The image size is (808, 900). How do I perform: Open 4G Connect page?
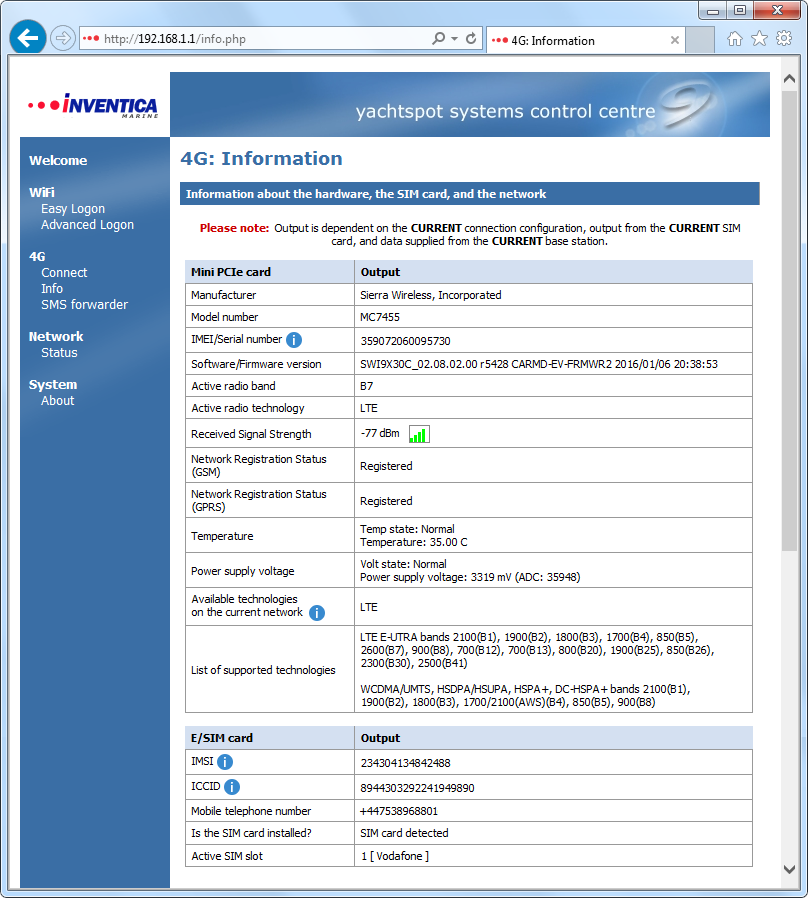64,273
